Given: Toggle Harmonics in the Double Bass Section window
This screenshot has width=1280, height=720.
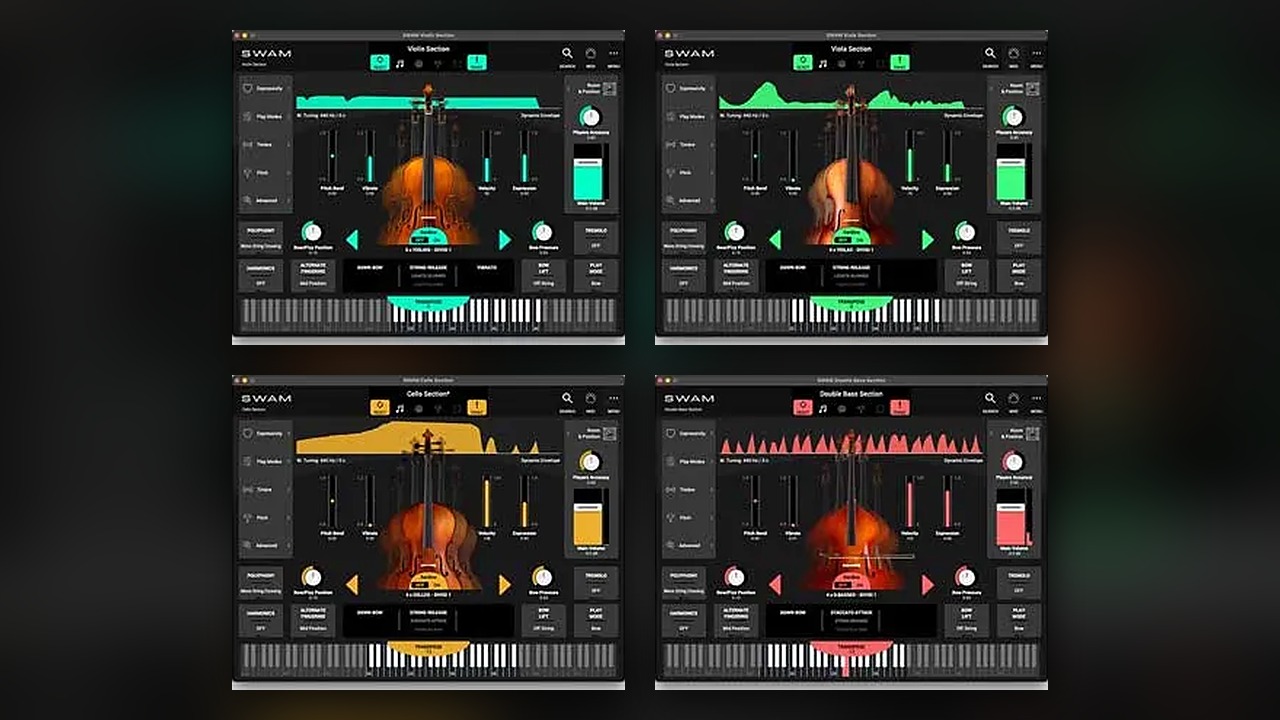Looking at the screenshot, I should (x=684, y=621).
